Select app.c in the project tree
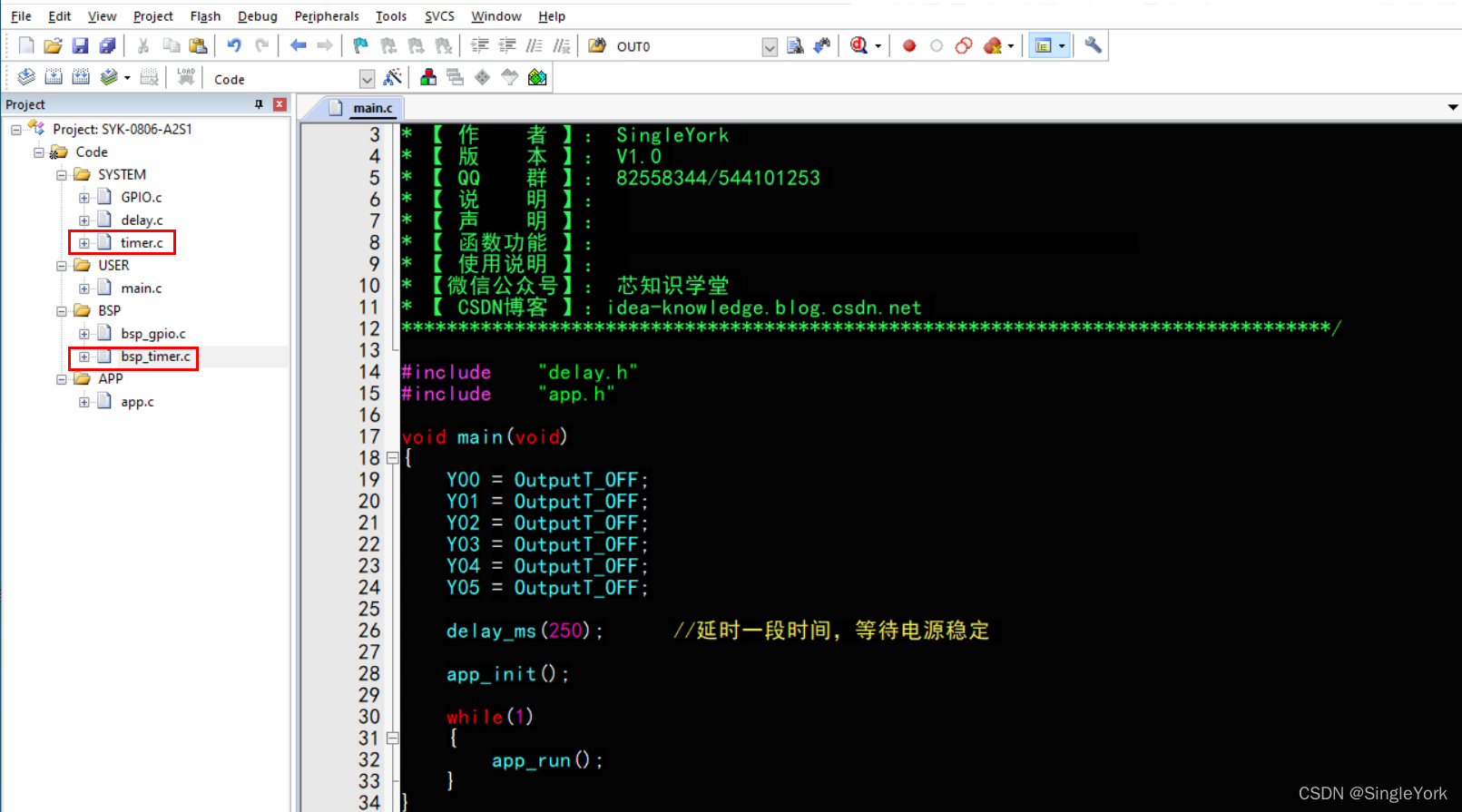The width and height of the screenshot is (1462, 812). (x=137, y=402)
